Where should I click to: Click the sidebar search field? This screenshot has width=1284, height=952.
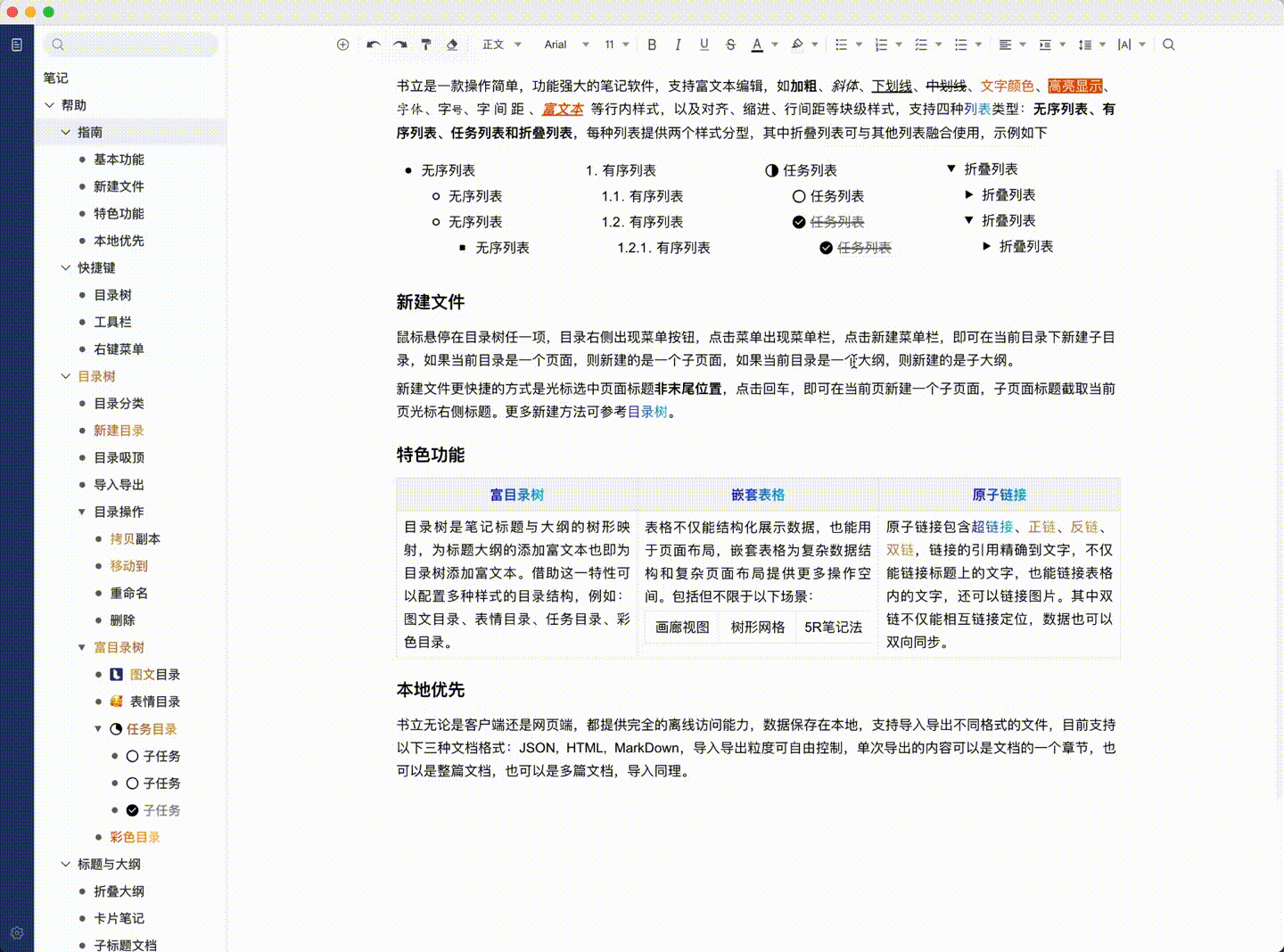[132, 45]
